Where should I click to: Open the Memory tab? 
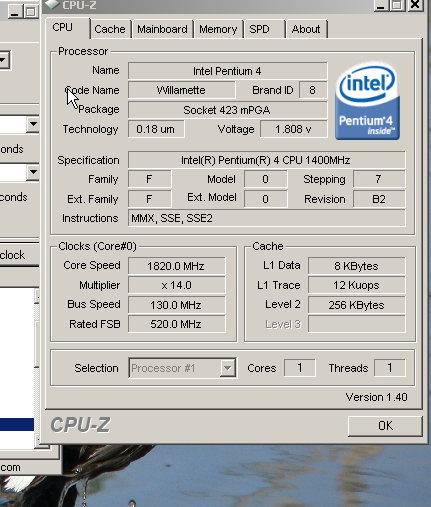pyautogui.click(x=218, y=29)
